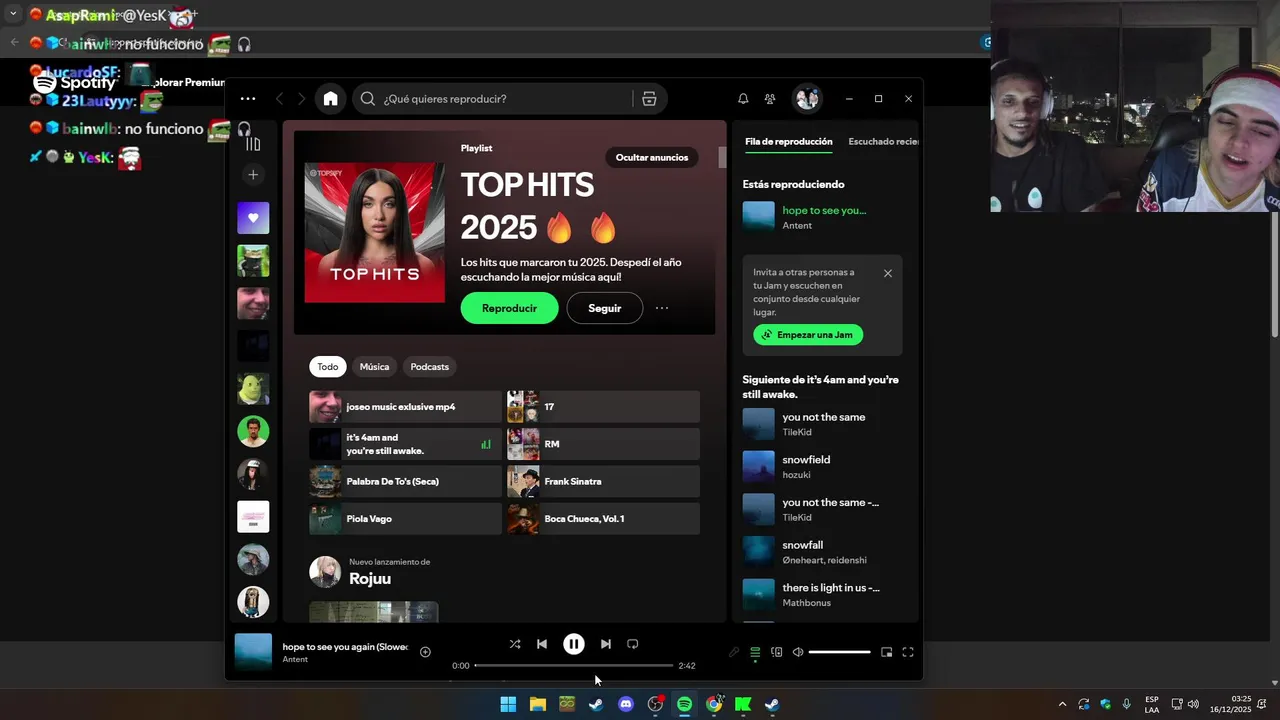Open the Piola Vago tile
This screenshot has width=1280, height=720.
pos(405,519)
